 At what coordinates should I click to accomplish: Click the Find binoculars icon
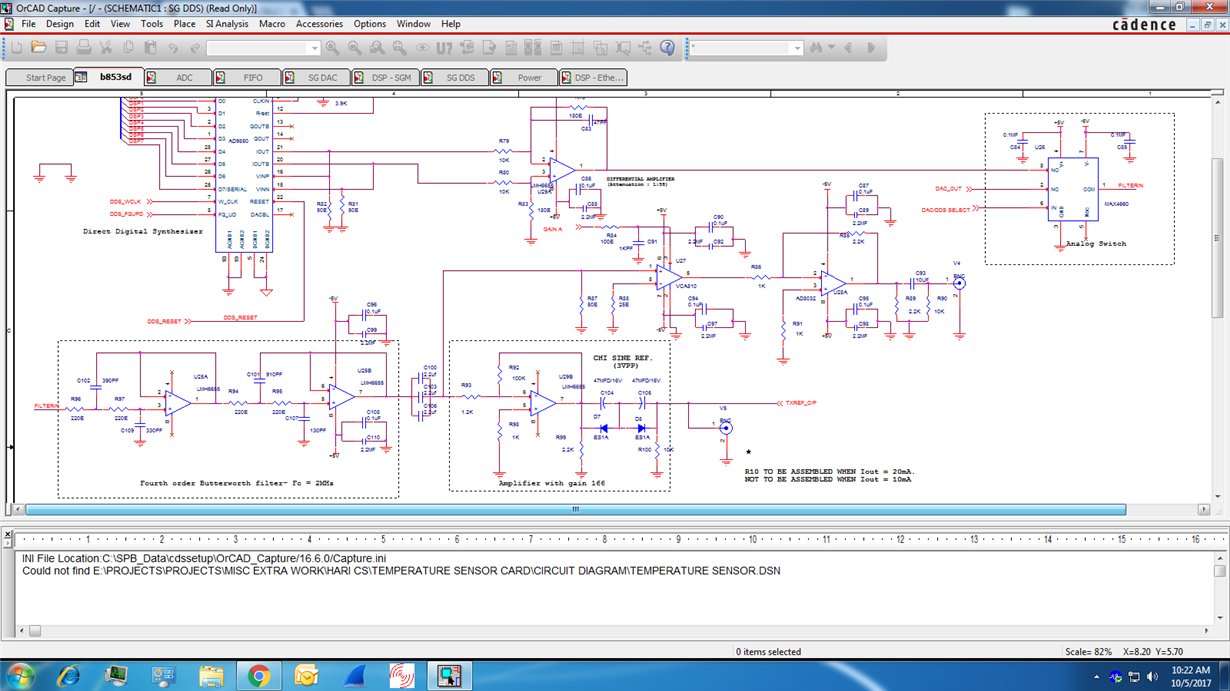816,47
